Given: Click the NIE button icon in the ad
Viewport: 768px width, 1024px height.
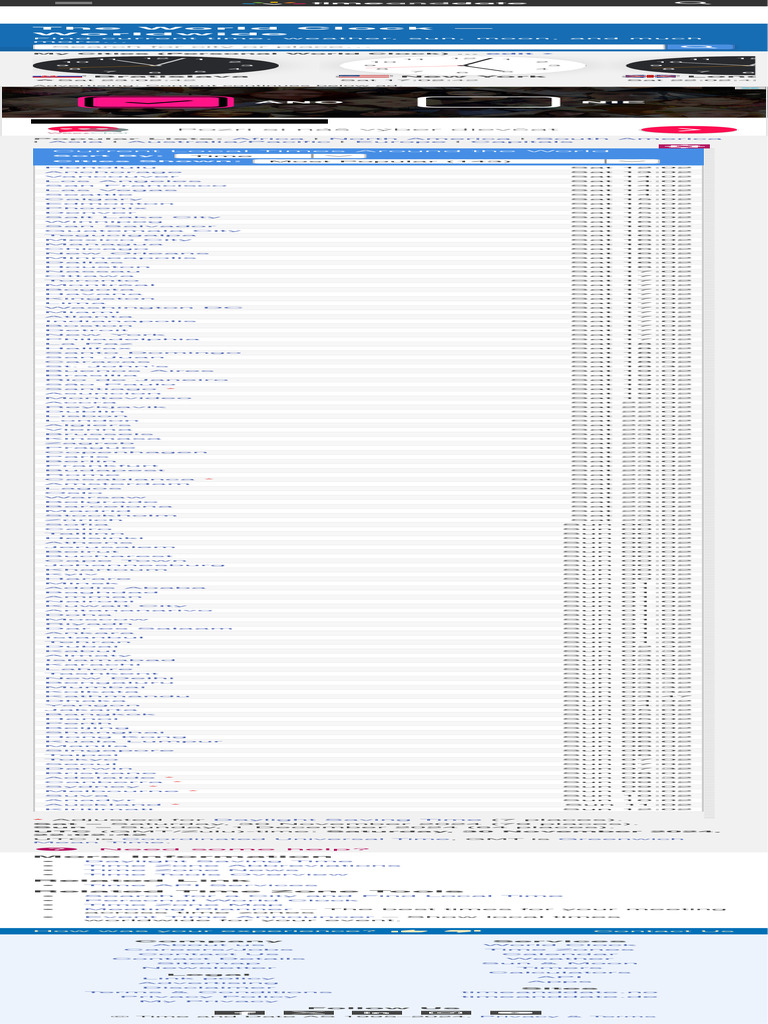Looking at the screenshot, I should 488,102.
